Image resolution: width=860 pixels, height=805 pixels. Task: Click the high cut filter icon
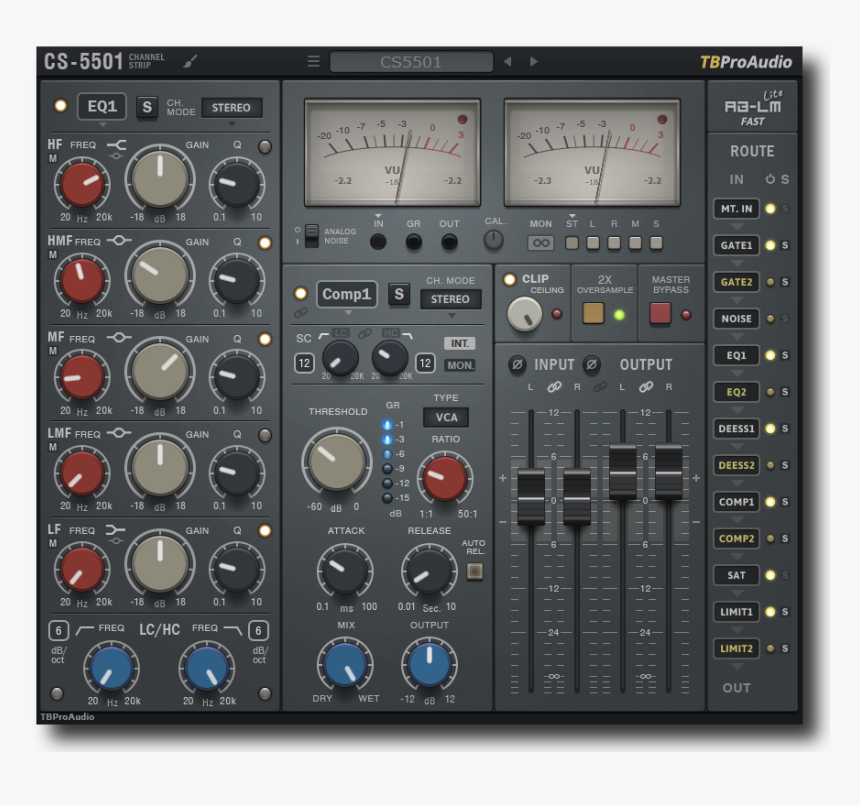pos(233,630)
